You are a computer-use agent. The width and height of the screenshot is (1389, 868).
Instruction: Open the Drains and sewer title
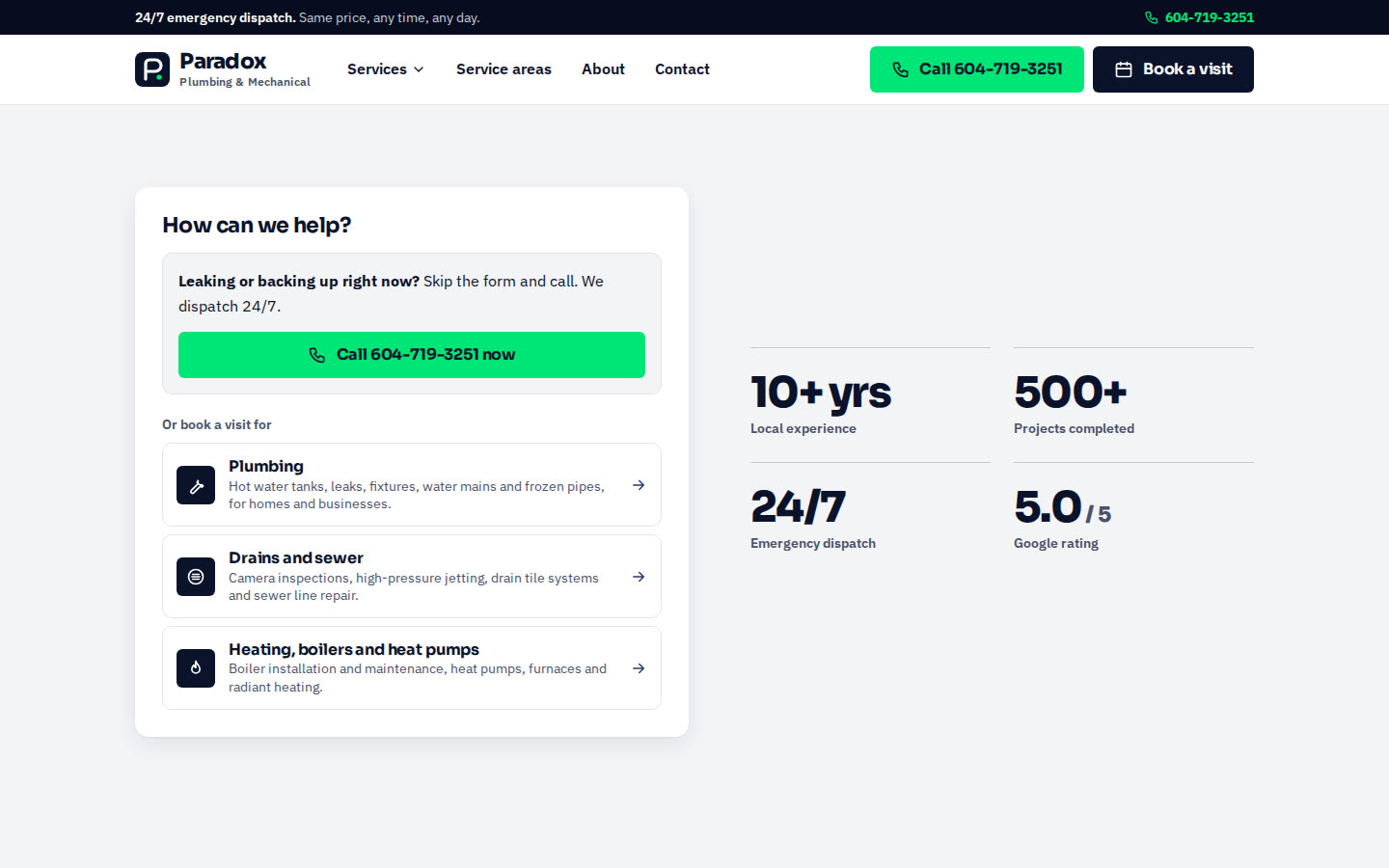click(x=296, y=557)
